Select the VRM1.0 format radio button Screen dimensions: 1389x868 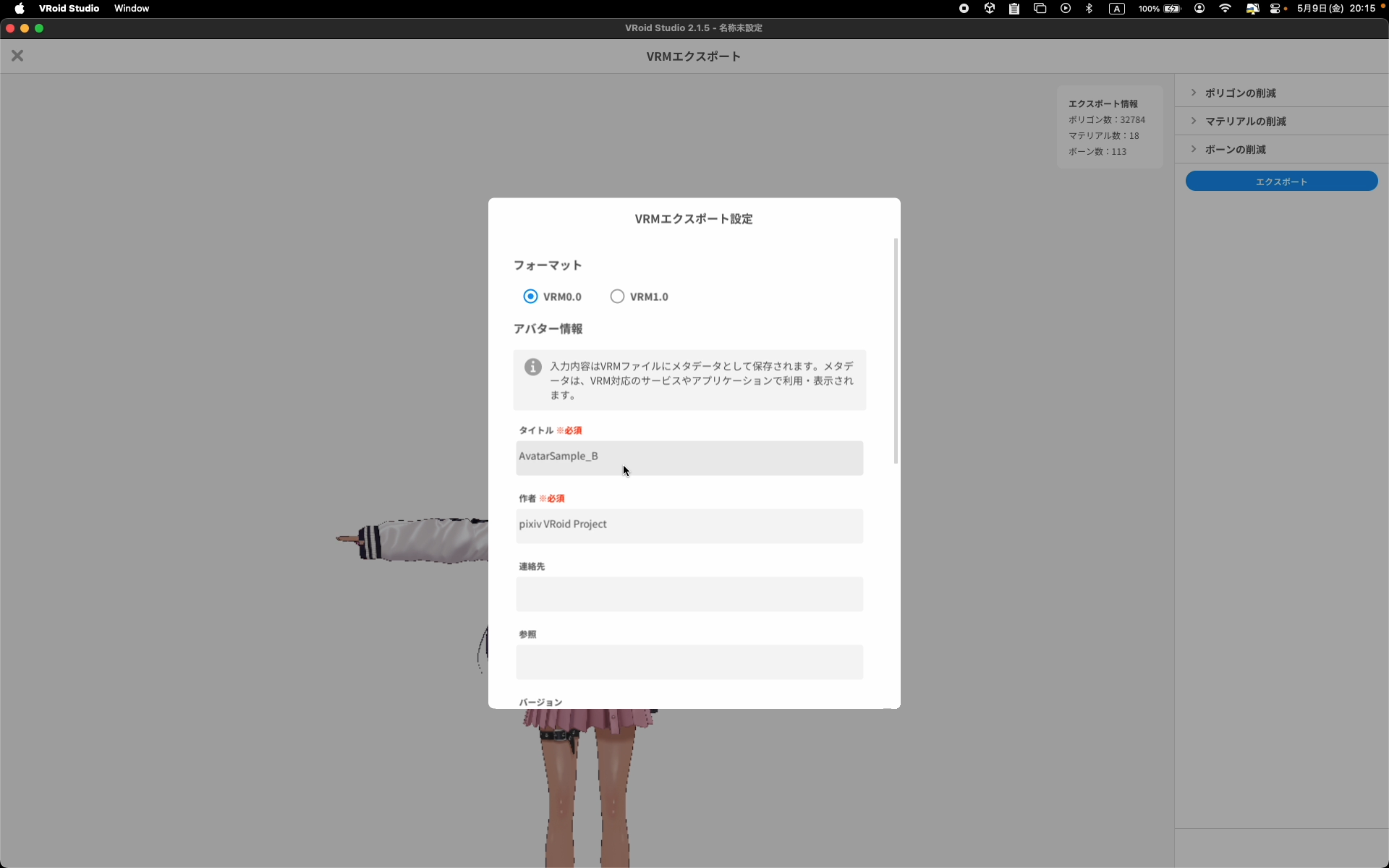click(617, 297)
